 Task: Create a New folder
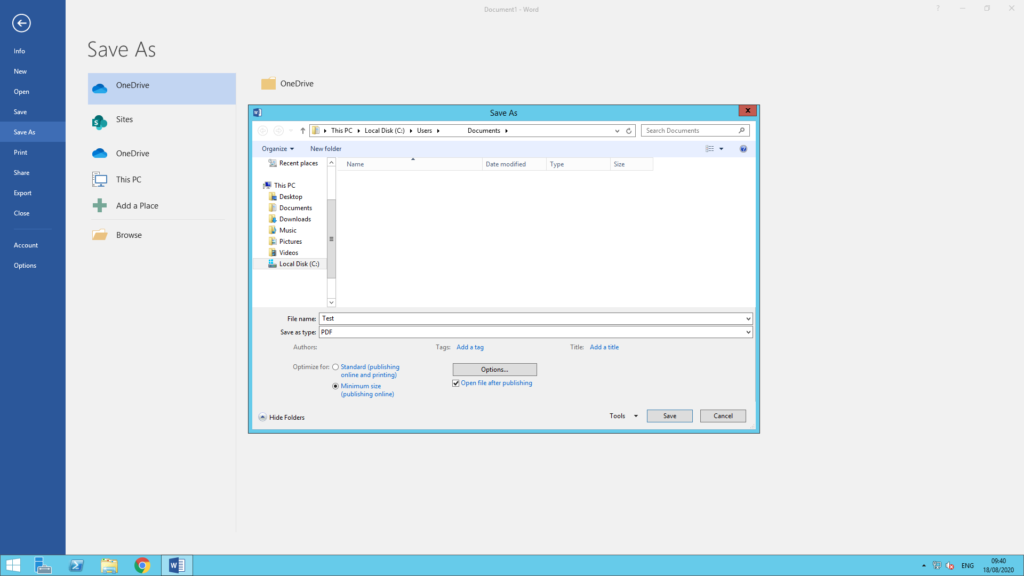click(325, 149)
